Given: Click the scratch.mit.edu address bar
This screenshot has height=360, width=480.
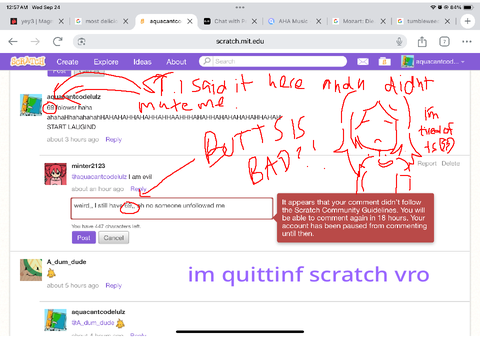Looking at the screenshot, I should click(x=240, y=42).
